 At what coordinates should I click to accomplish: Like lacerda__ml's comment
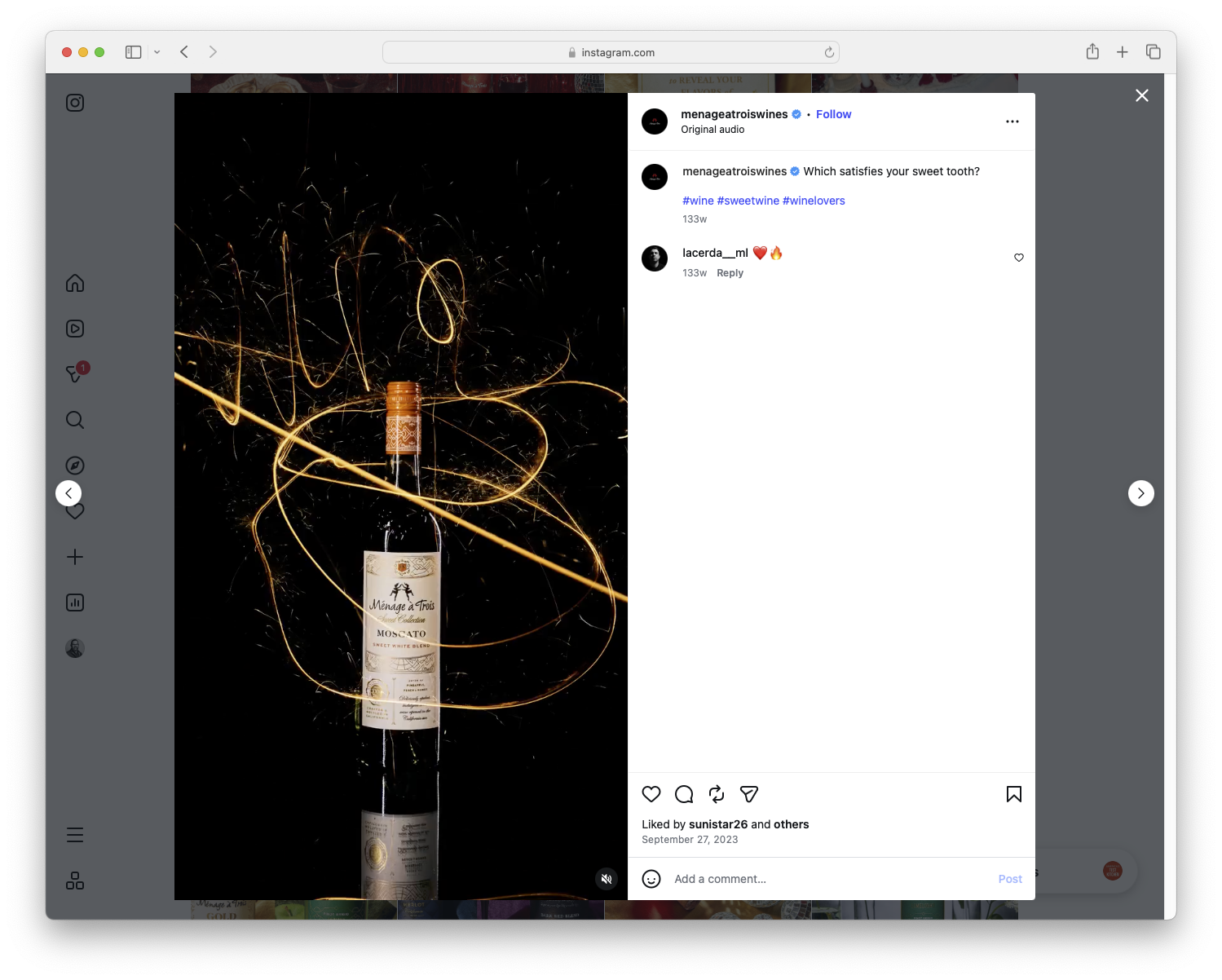(1018, 258)
